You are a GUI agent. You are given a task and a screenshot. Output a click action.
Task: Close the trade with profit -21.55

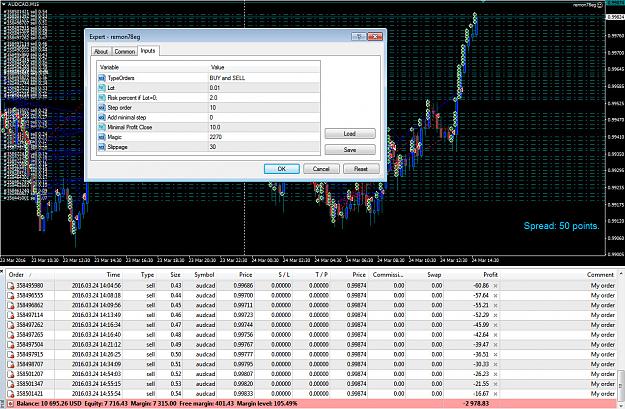[495, 384]
